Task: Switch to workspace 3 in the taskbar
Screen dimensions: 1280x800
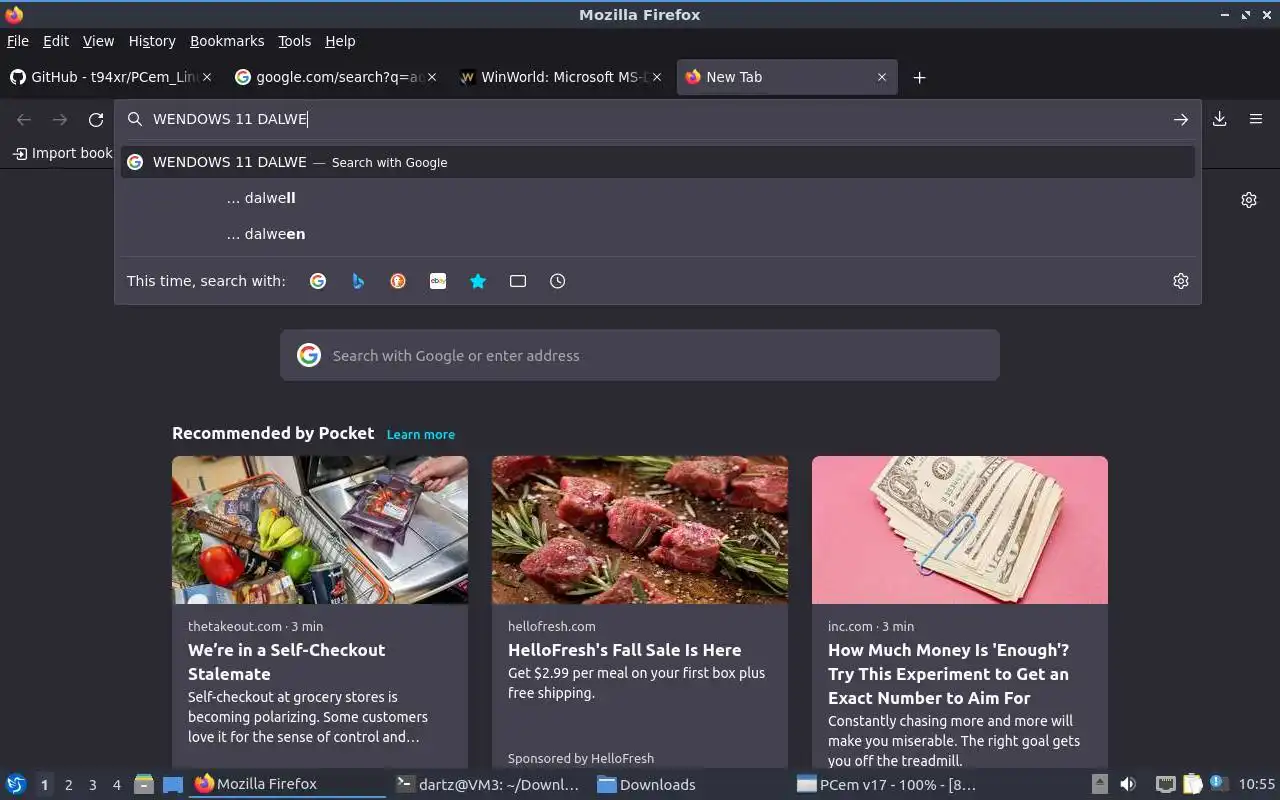Action: 92,785
